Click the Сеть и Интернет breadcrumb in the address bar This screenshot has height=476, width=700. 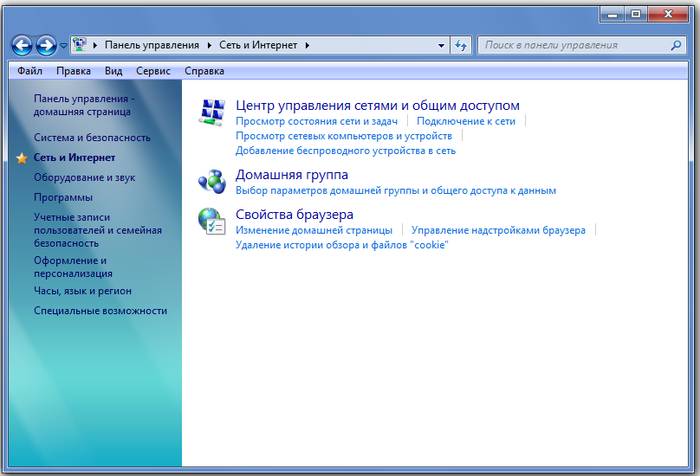pyautogui.click(x=258, y=45)
